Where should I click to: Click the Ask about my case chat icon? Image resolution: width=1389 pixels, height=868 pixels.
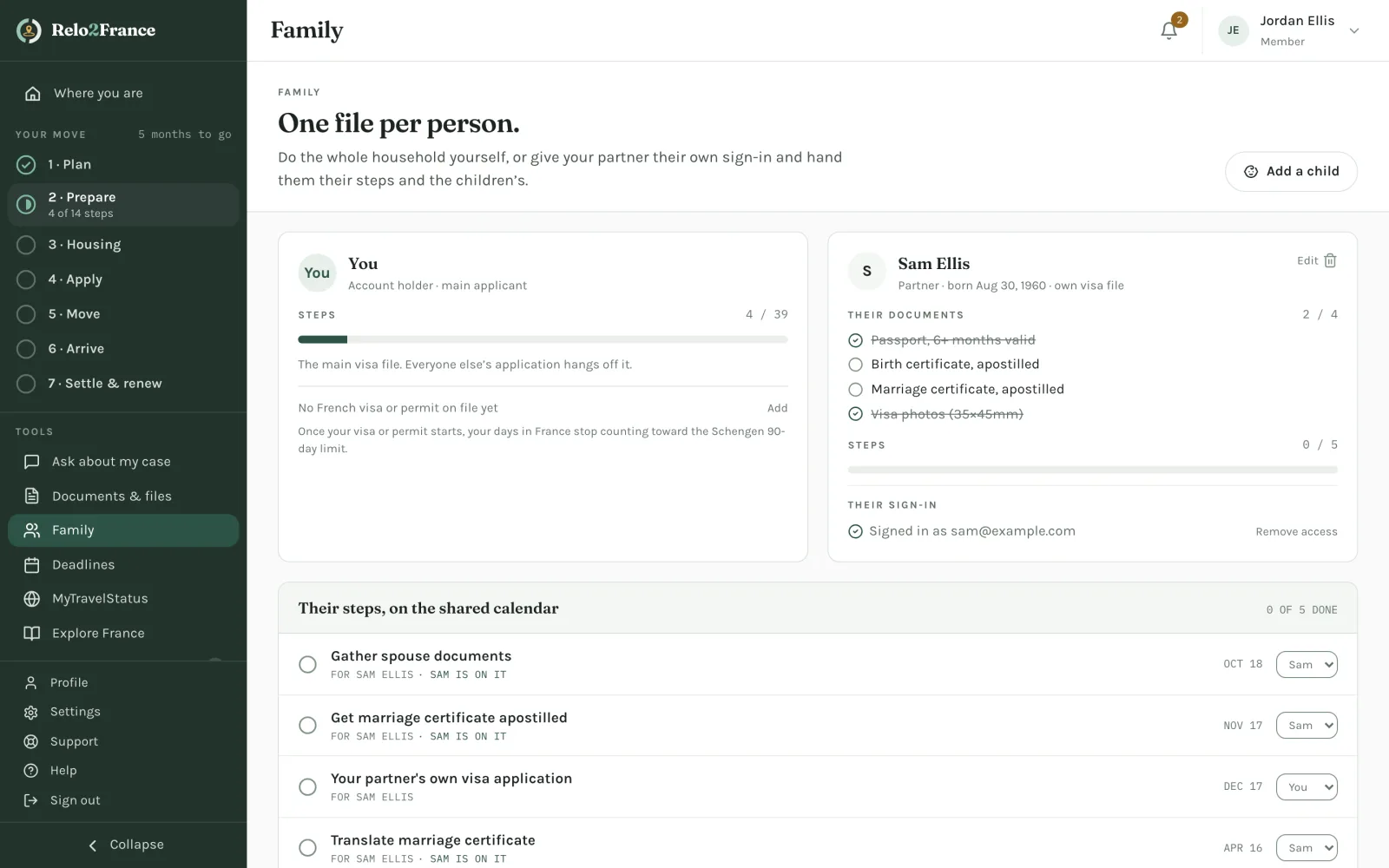(32, 462)
